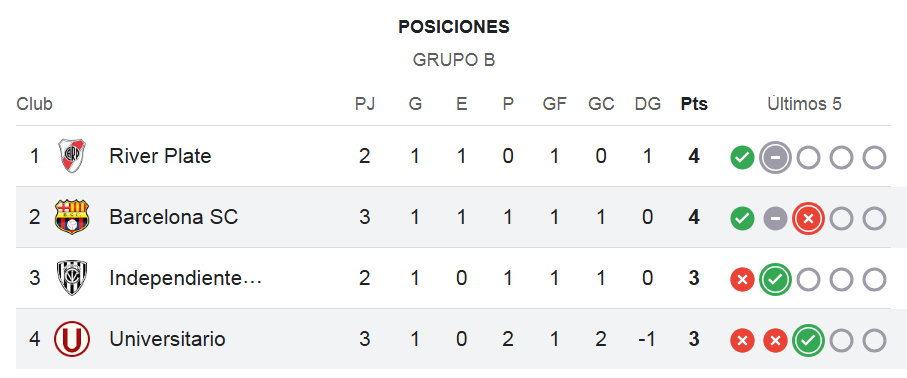This screenshot has width=907, height=378.
Task: Select Barcelona SC's red loss result icon
Action: pos(808,218)
